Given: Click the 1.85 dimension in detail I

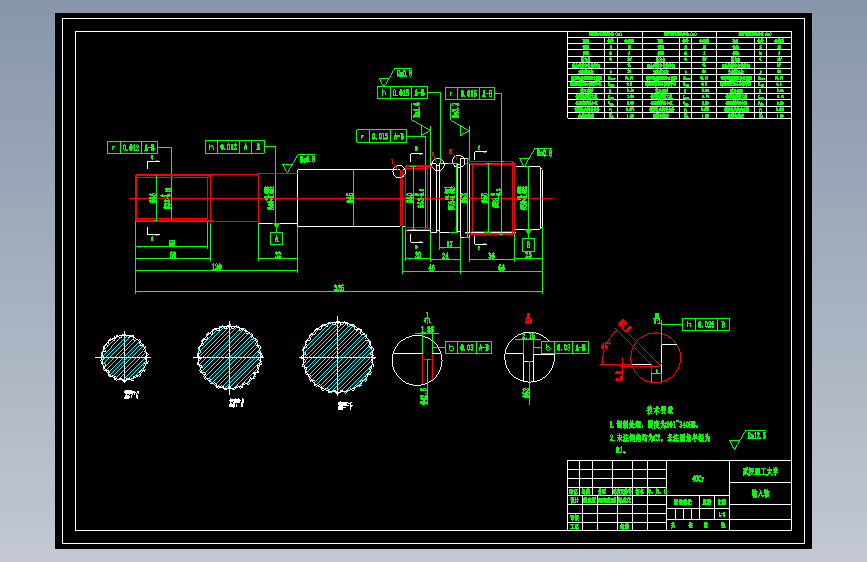Looking at the screenshot, I should pos(427,330).
